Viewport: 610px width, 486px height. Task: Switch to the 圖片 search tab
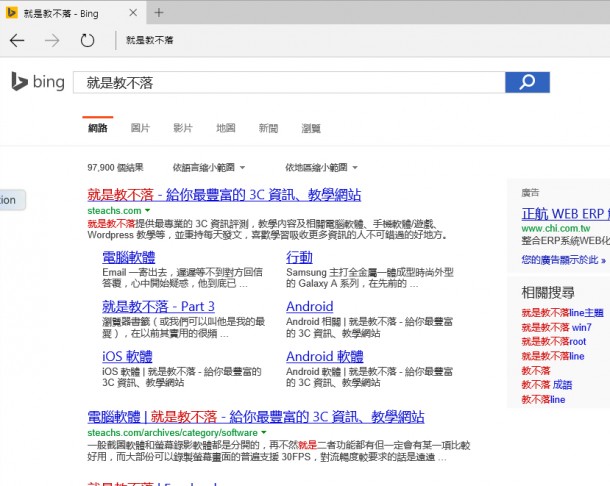[140, 128]
